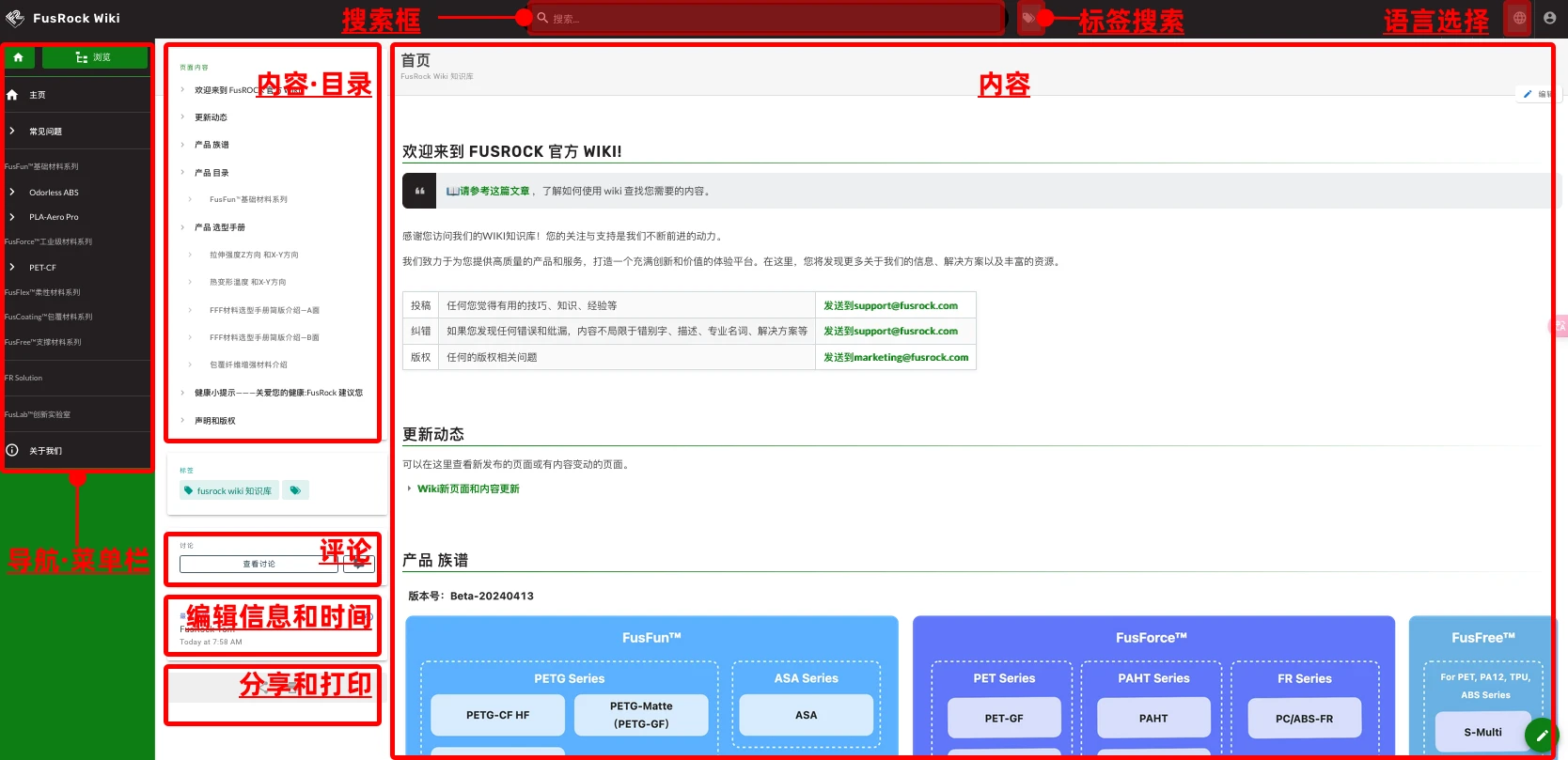
Task: Open Wiki新页面和内容更新 link
Action: [x=468, y=489]
